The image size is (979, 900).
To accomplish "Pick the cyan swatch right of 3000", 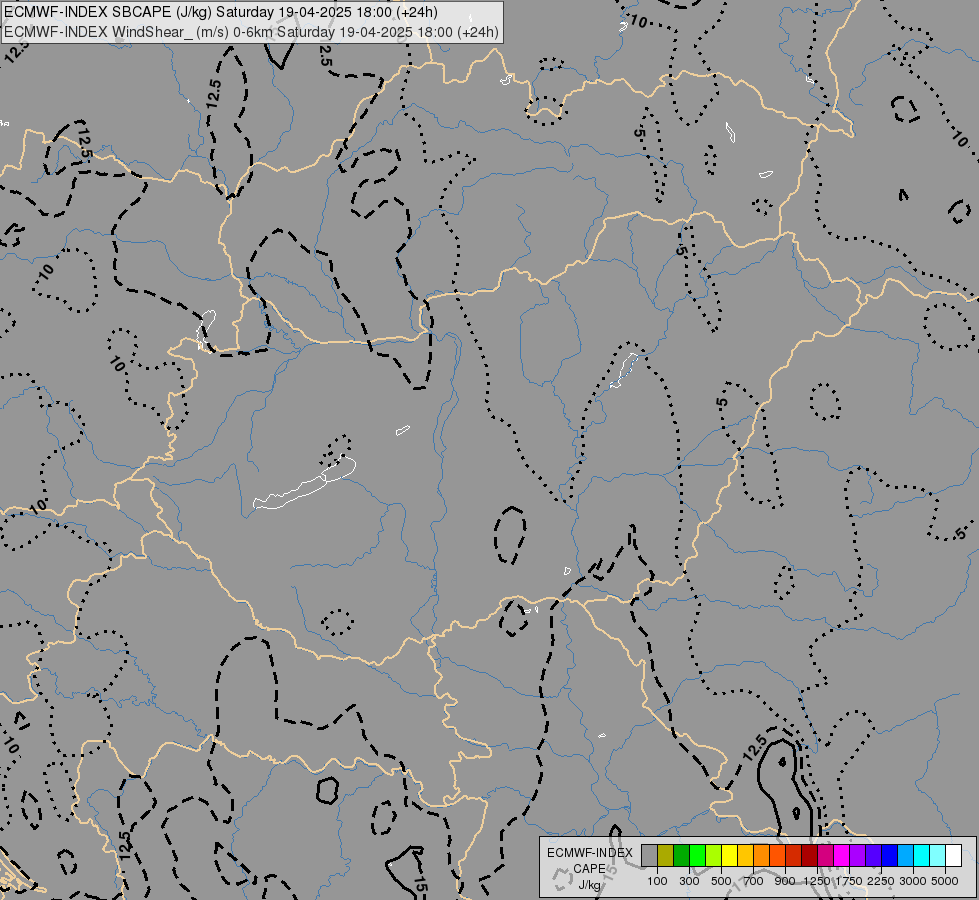I will 922,856.
